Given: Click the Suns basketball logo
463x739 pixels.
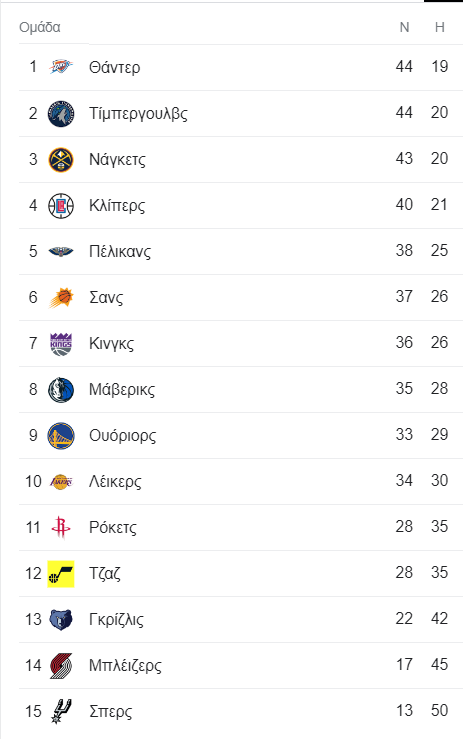Looking at the screenshot, I should pyautogui.click(x=61, y=297).
